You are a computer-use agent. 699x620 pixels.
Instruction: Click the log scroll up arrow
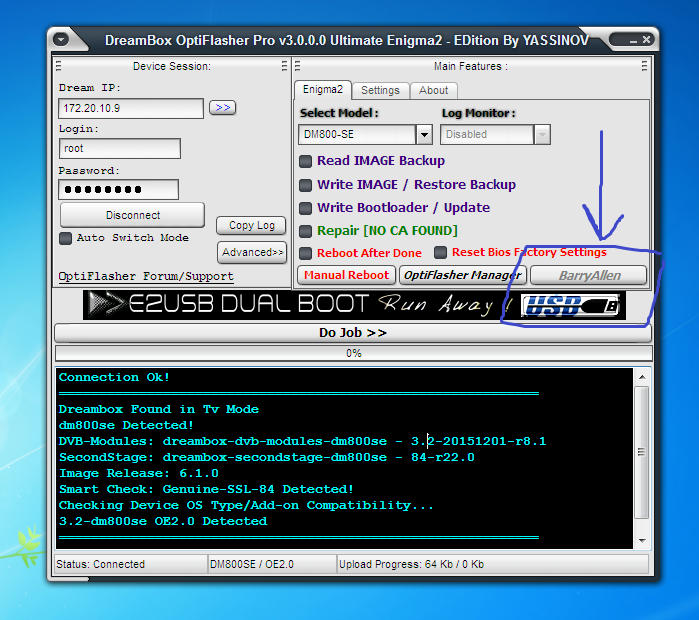pos(642,377)
